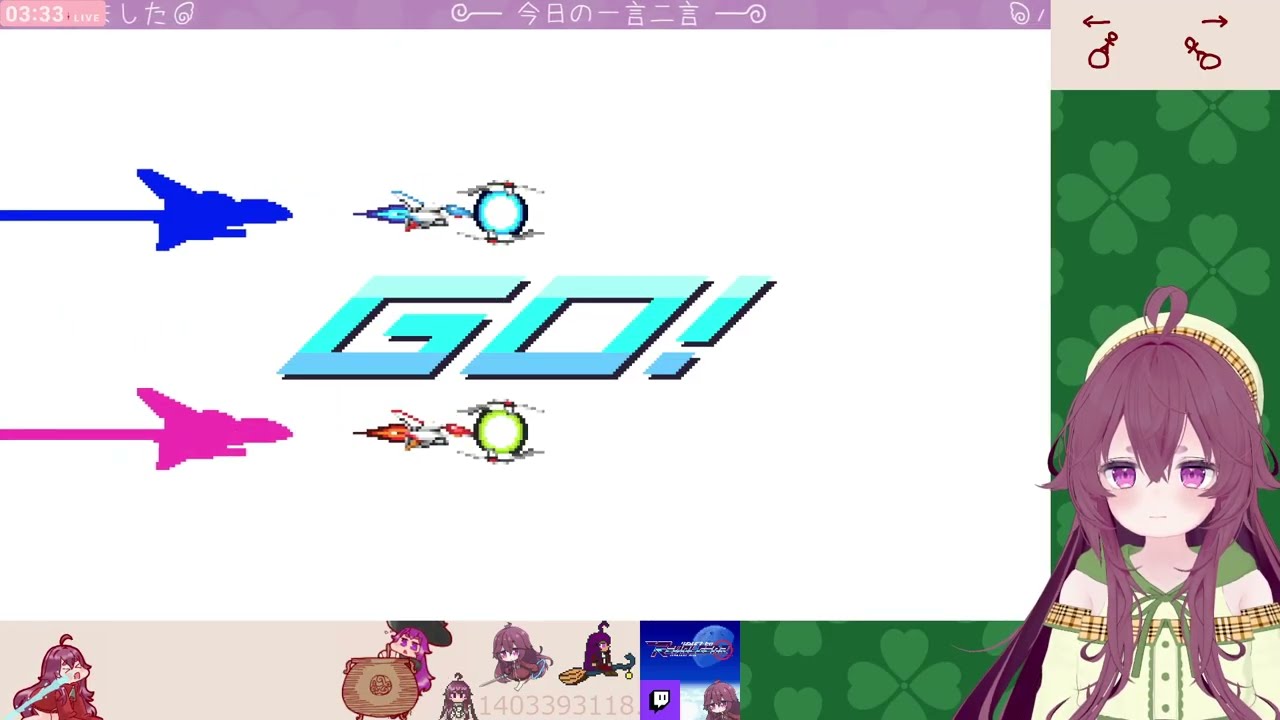Image resolution: width=1280 pixels, height=720 pixels.
Task: Click the right arrow drumstick icon
Action: click(1205, 42)
